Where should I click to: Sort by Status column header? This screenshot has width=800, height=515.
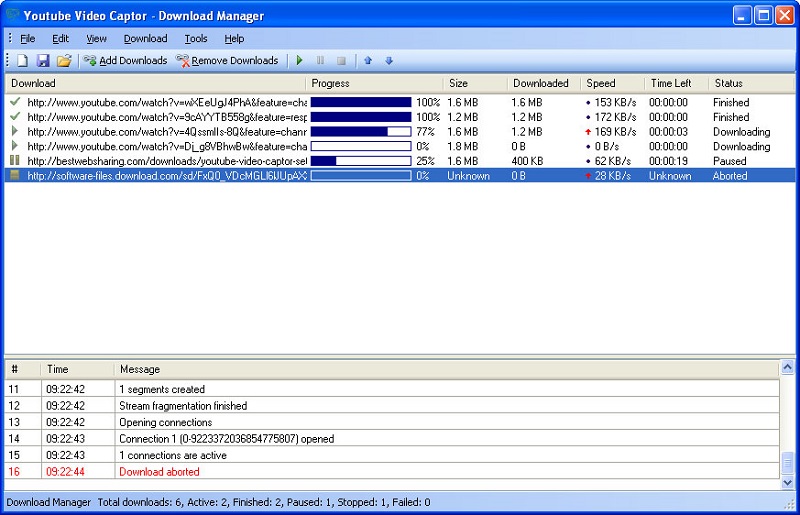(752, 83)
